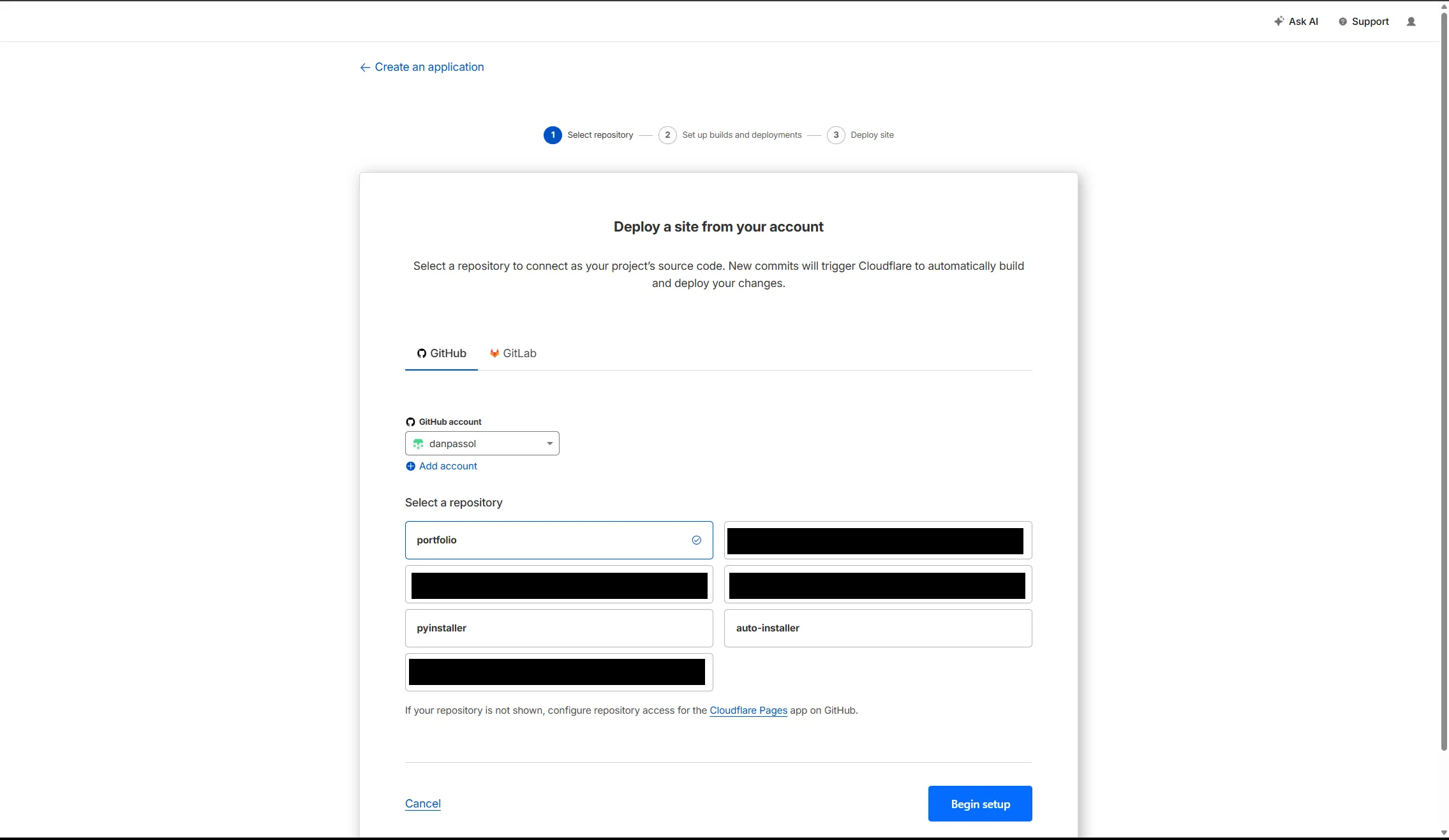Click the GitHub account label text

(x=450, y=422)
